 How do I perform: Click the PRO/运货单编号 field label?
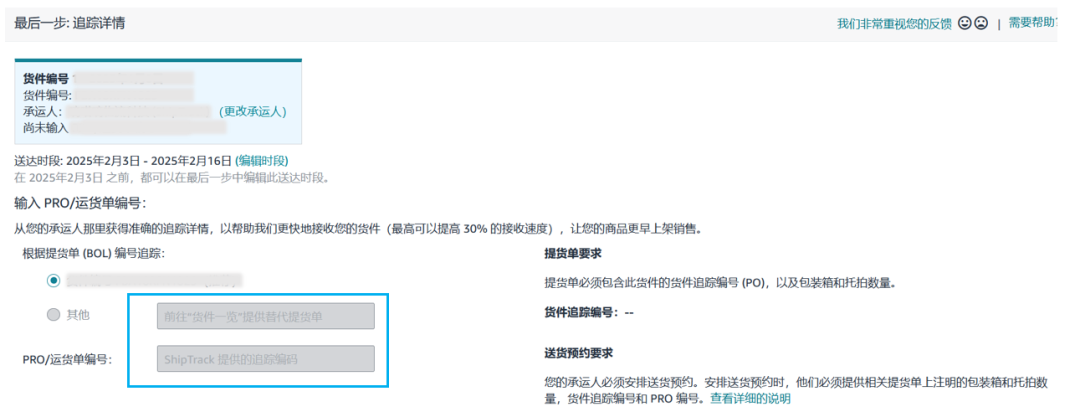(68, 359)
